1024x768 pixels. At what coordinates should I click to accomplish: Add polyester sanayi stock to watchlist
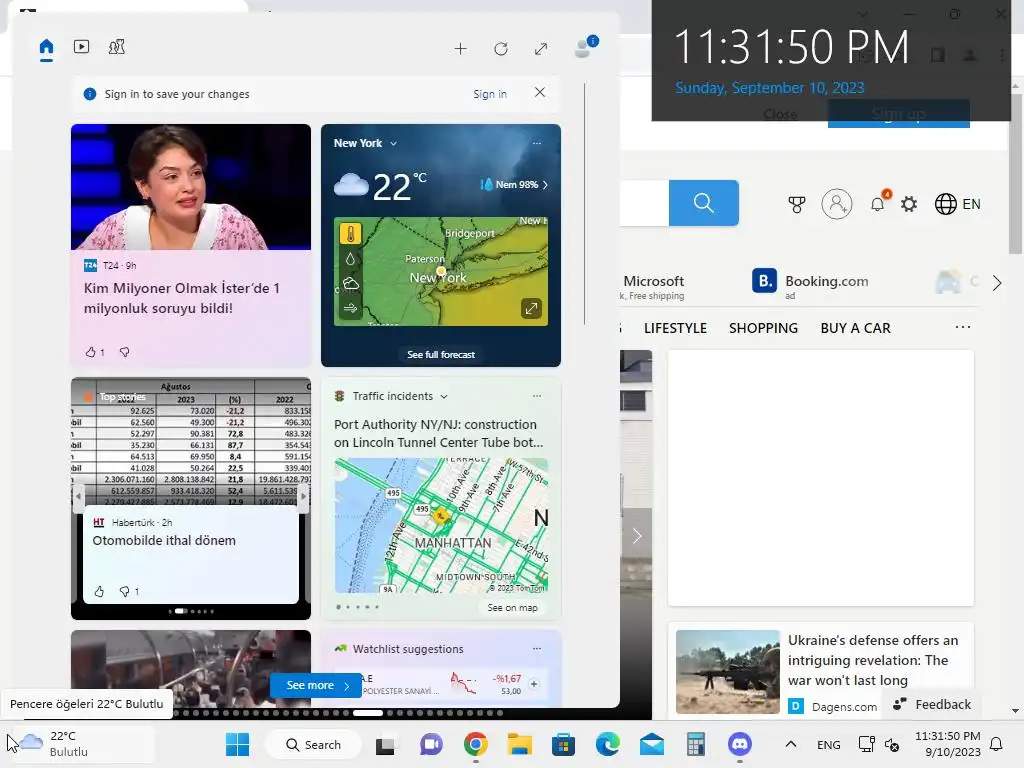[534, 684]
